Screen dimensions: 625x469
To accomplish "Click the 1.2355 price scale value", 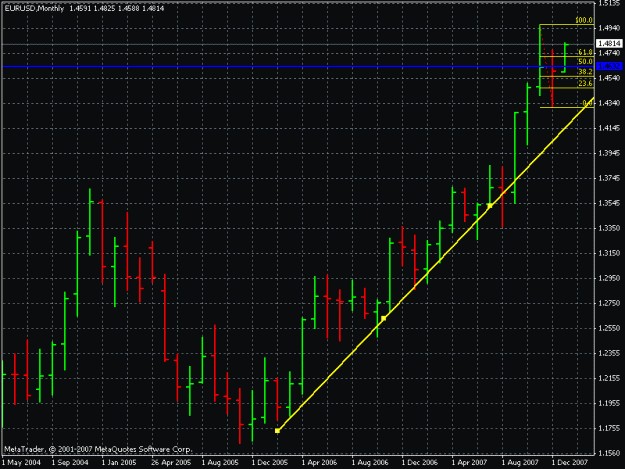I will pos(609,353).
